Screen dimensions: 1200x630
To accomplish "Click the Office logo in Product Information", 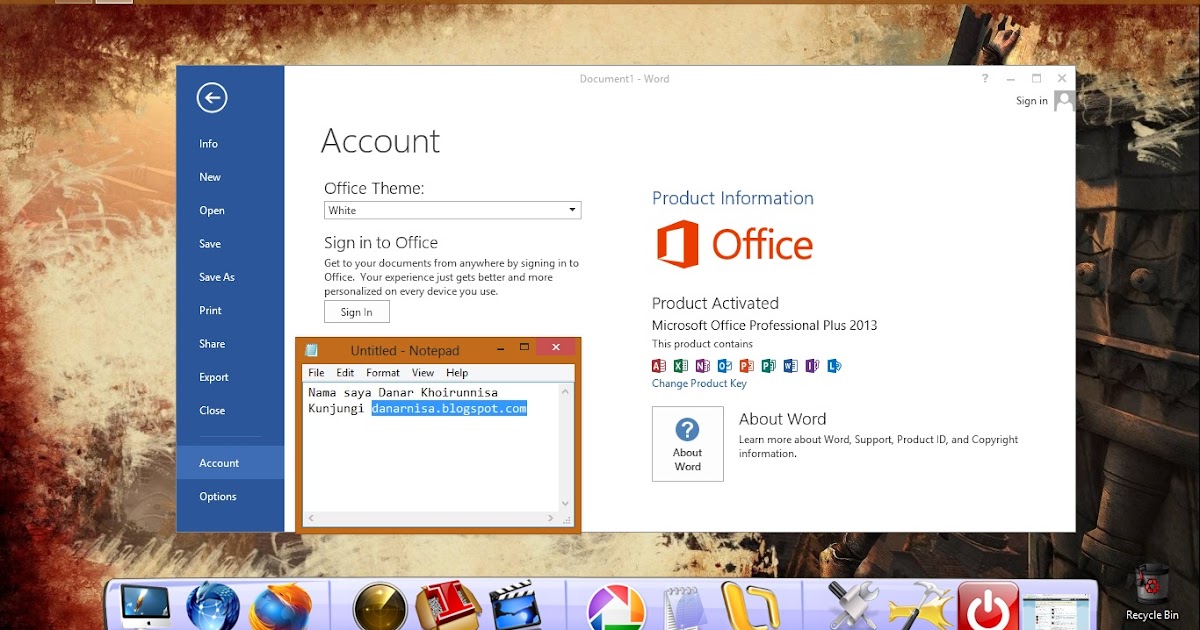I will coord(735,244).
